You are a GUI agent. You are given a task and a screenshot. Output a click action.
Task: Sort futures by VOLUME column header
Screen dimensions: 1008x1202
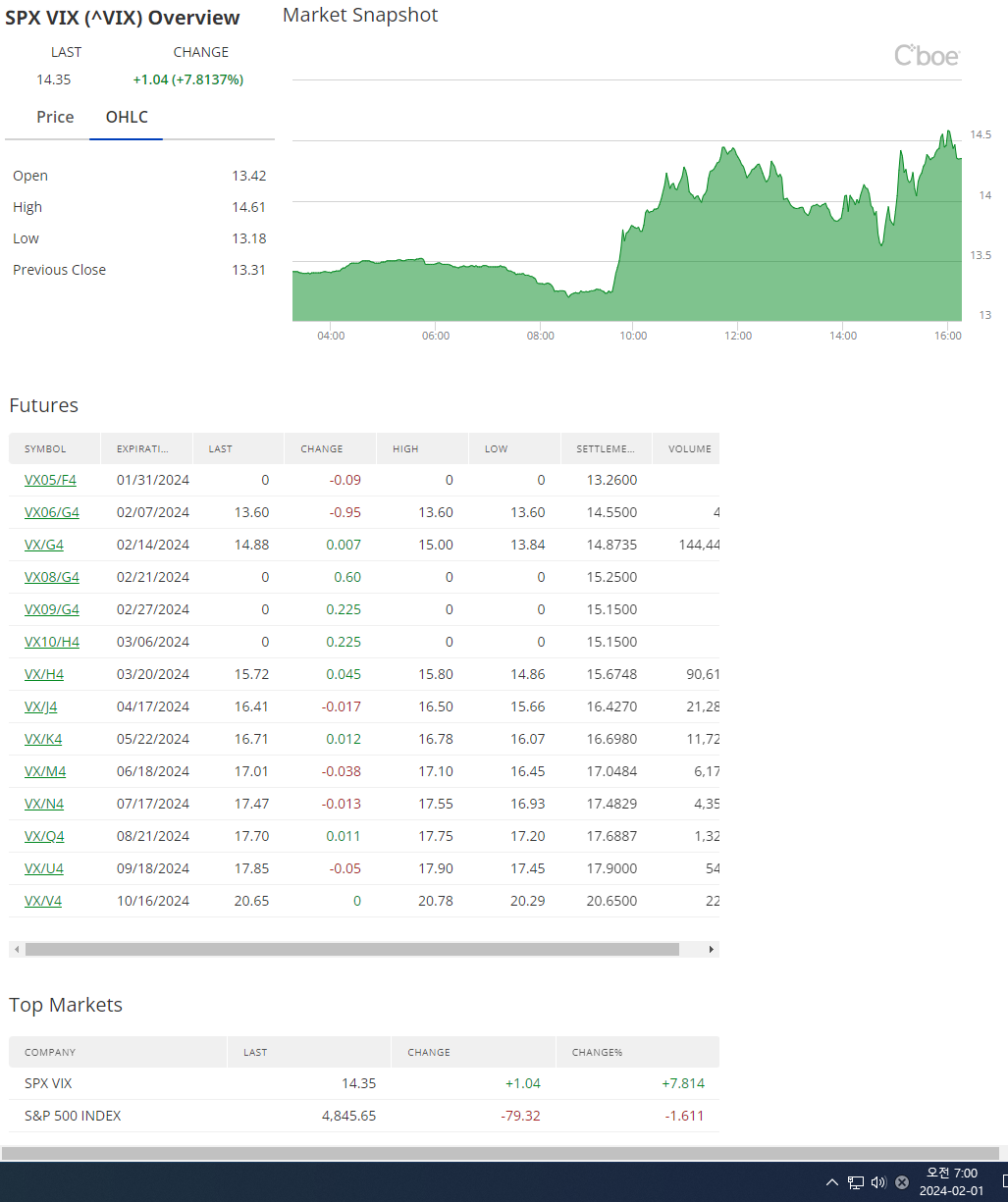(x=686, y=448)
